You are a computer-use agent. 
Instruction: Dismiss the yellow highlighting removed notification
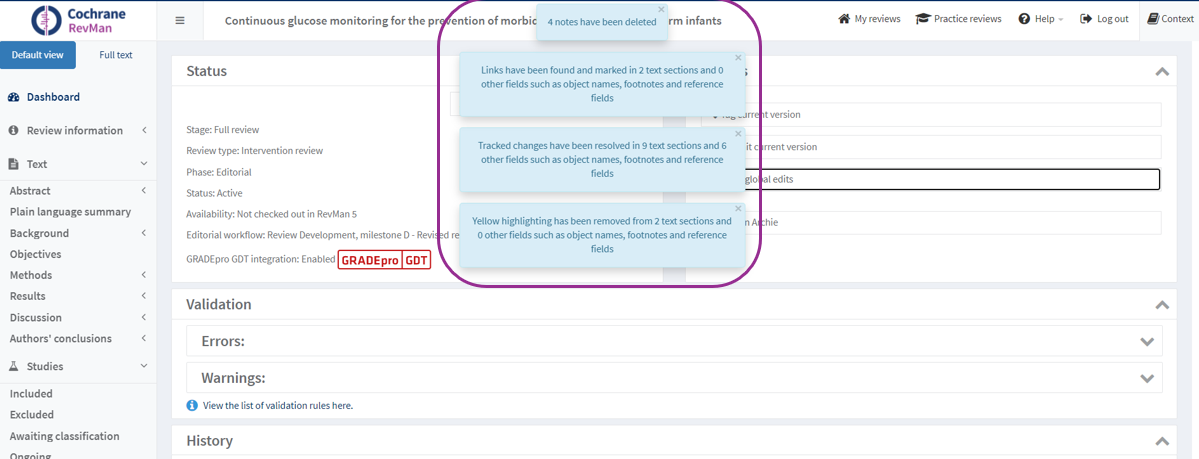pos(738,209)
